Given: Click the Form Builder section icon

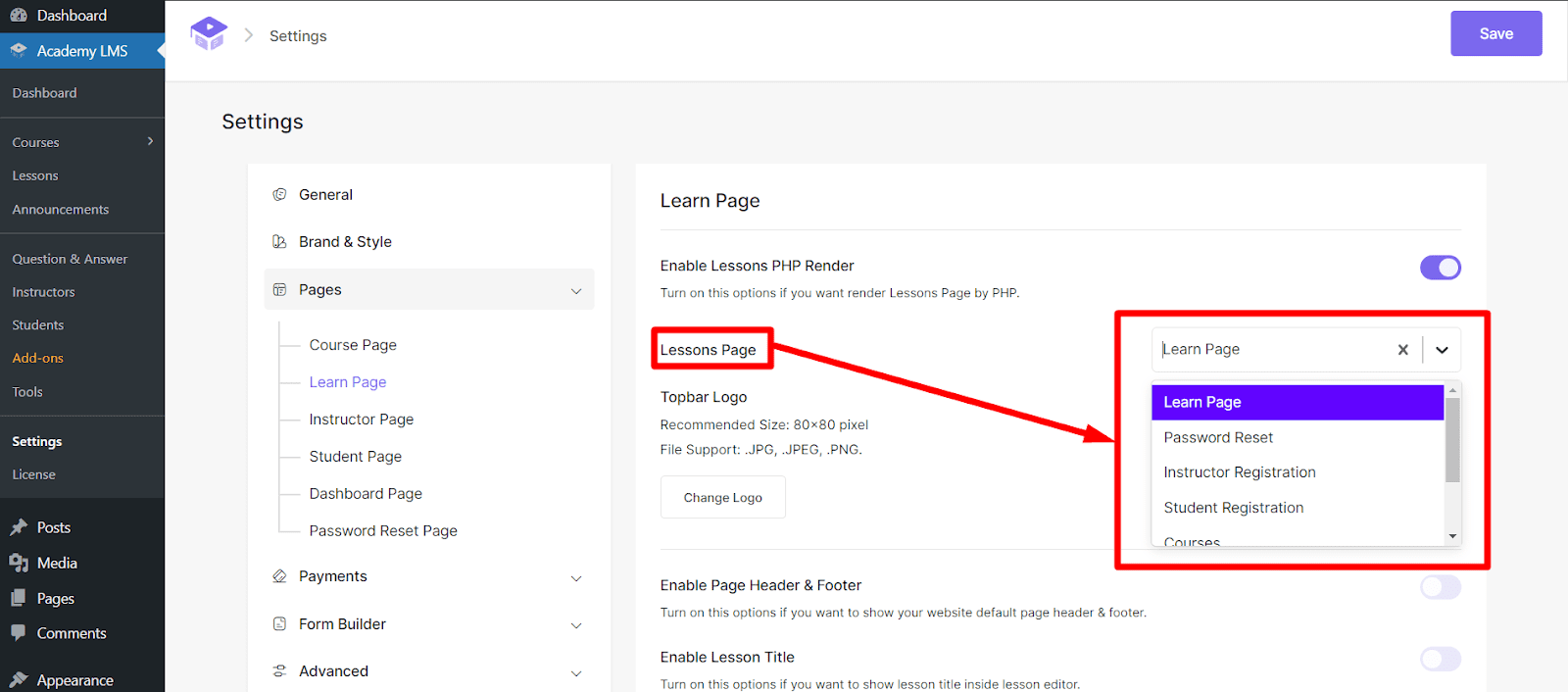Looking at the screenshot, I should point(279,623).
